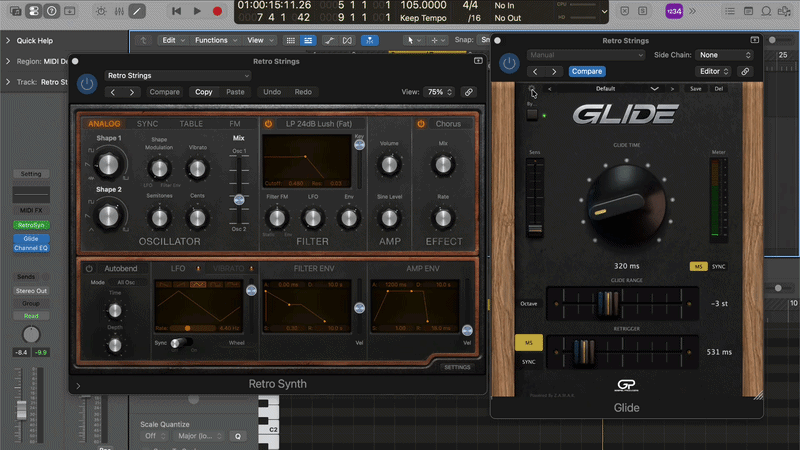Flip the LFO Sync switch
The height and width of the screenshot is (450, 800).
tap(181, 343)
